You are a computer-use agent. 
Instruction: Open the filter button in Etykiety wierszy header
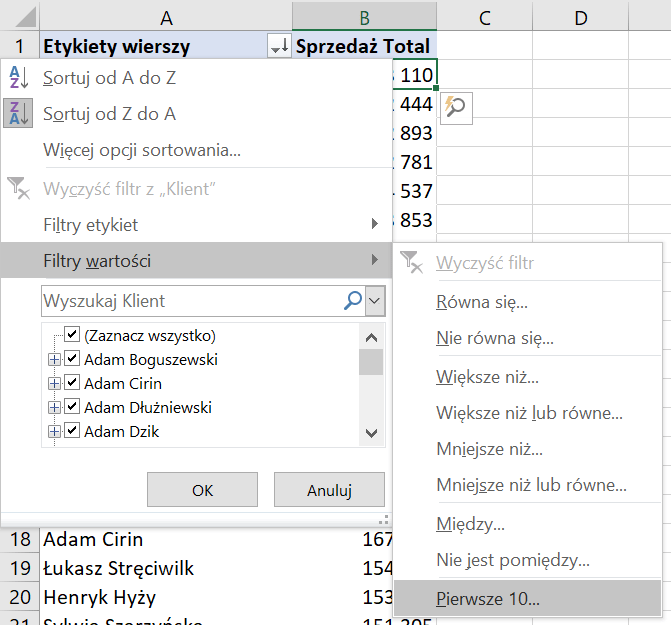point(279,47)
